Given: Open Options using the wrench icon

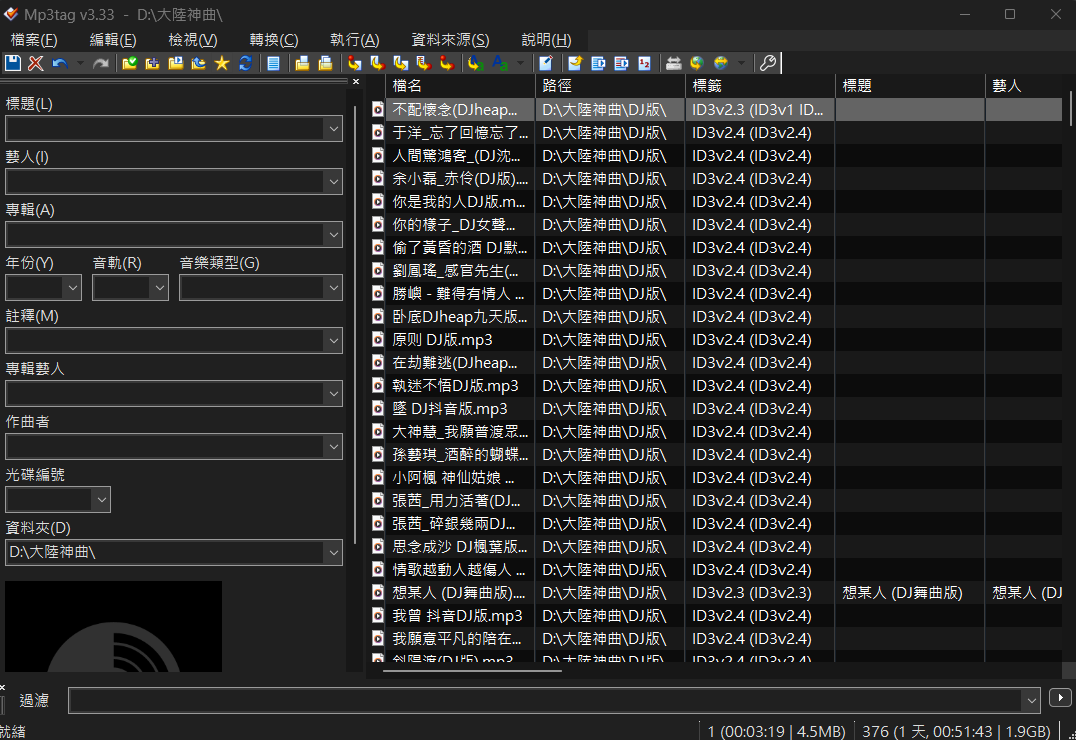Looking at the screenshot, I should [x=768, y=62].
